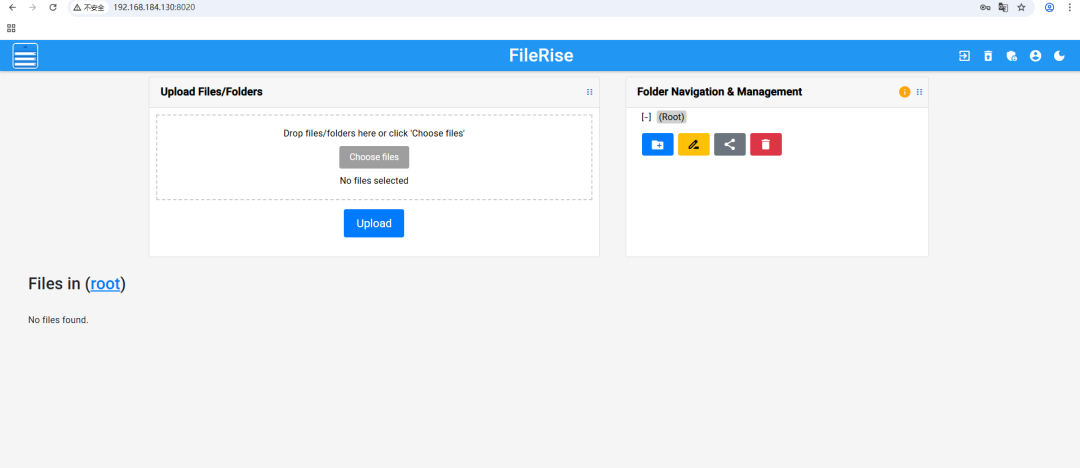The height and width of the screenshot is (468, 1080).
Task: Click the Folder Navigation card drag handle
Action: [x=920, y=92]
